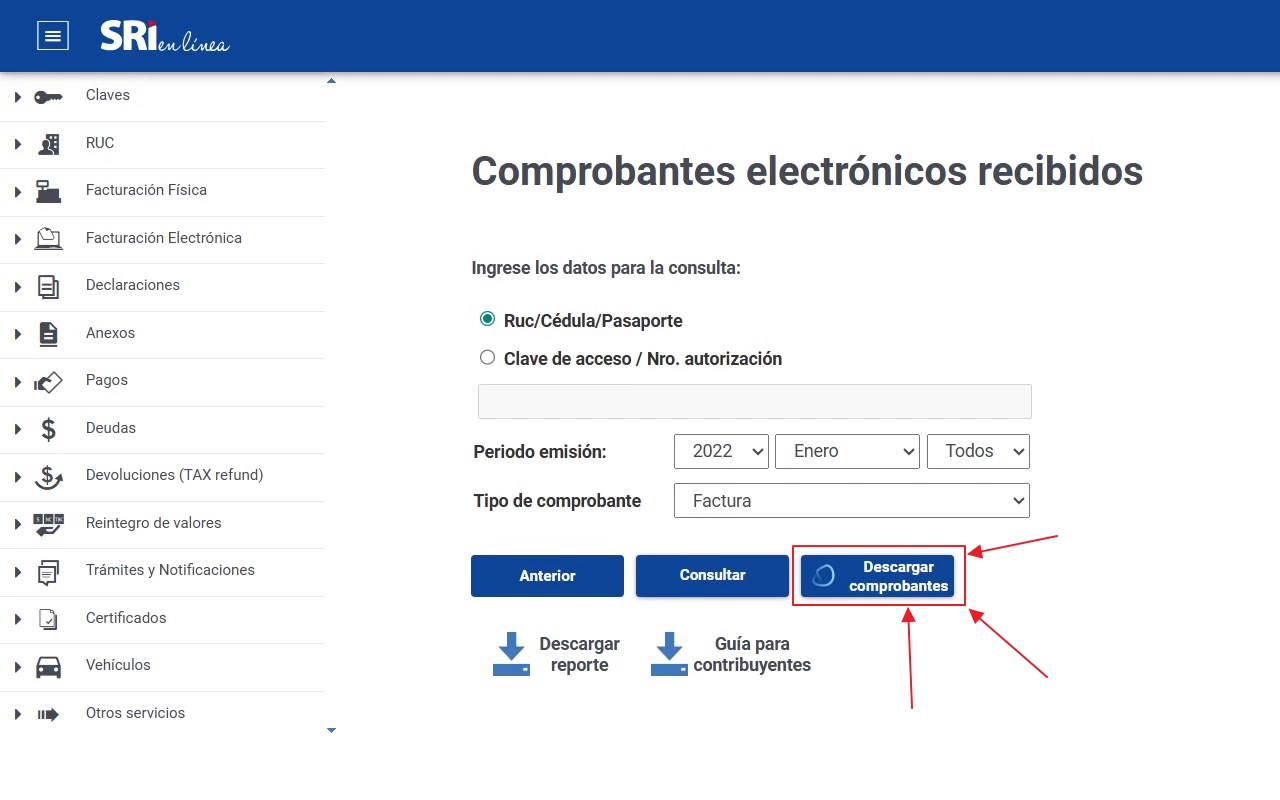Click the sidebar scroll up arrow

[x=332, y=81]
